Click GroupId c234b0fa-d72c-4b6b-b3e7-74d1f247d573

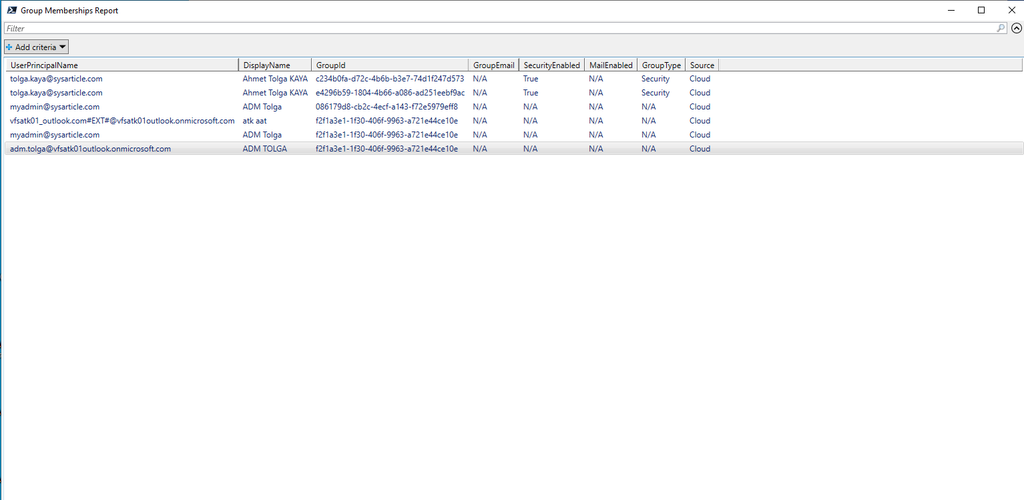[x=389, y=79]
